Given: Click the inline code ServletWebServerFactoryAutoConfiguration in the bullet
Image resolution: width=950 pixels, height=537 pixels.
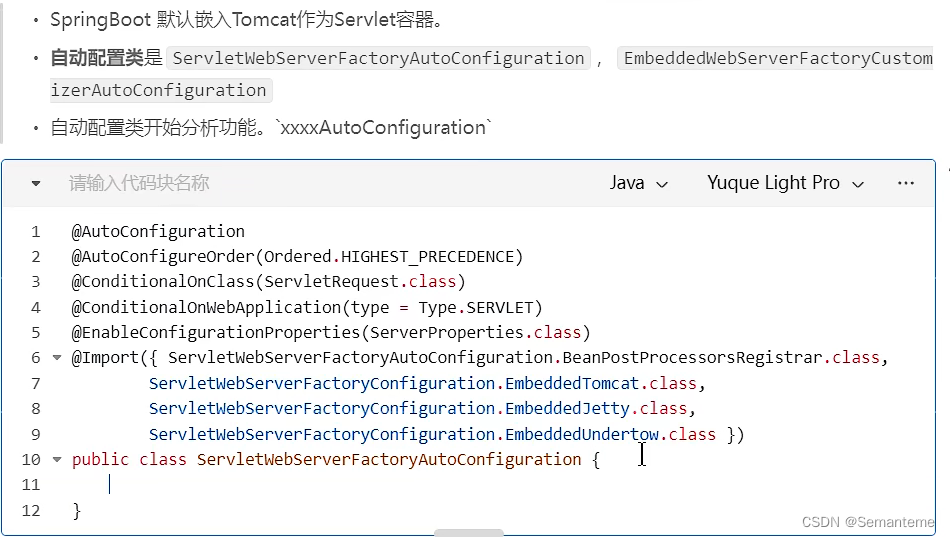Looking at the screenshot, I should coord(379,58).
